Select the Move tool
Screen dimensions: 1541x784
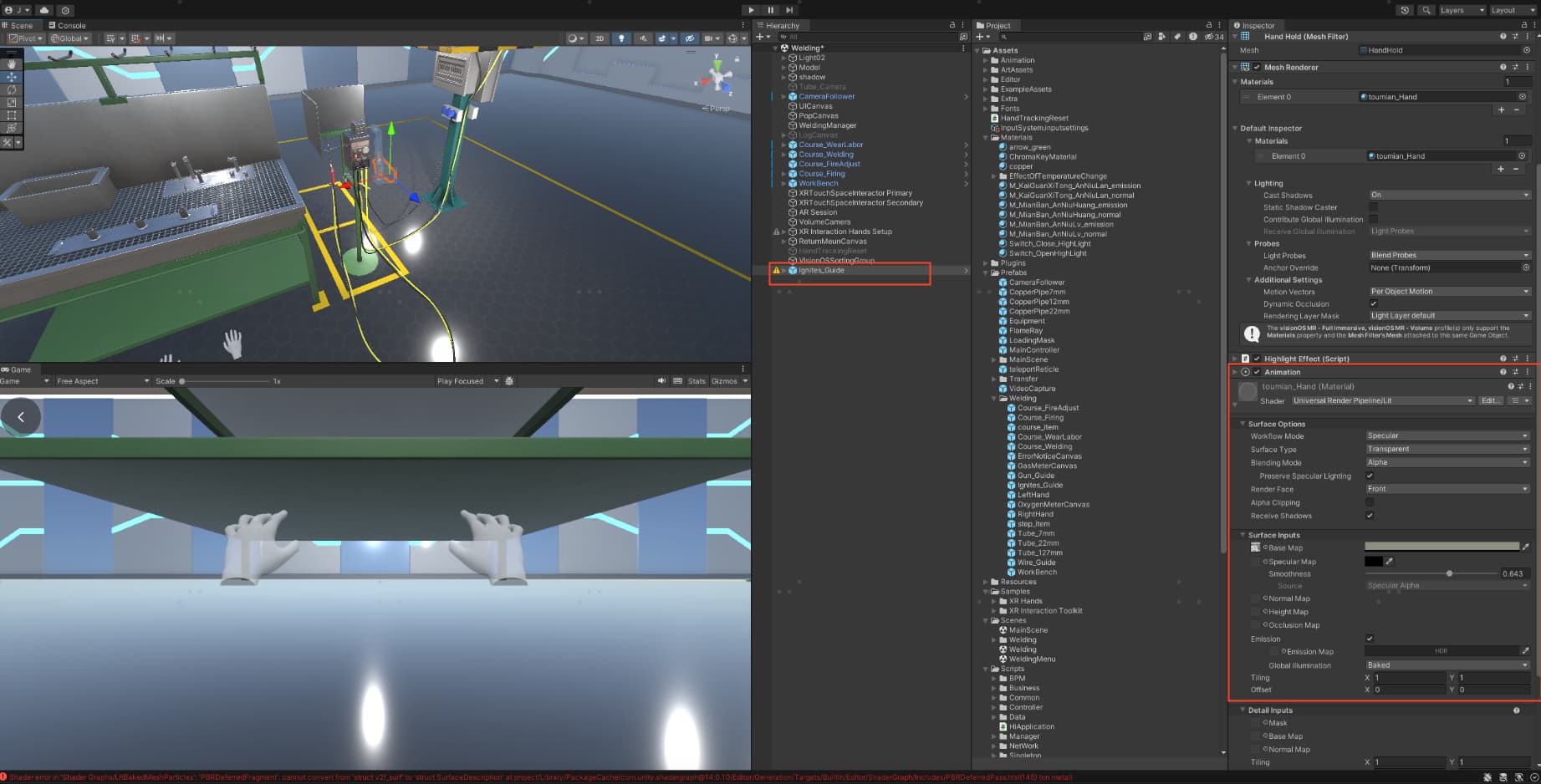(x=12, y=77)
